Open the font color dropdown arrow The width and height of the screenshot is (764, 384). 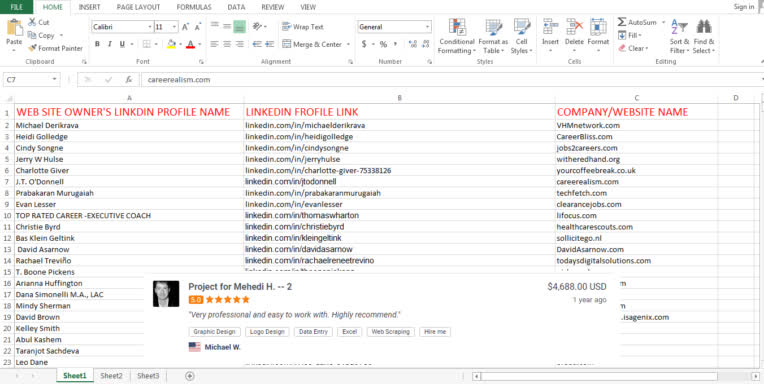pyautogui.click(x=199, y=44)
